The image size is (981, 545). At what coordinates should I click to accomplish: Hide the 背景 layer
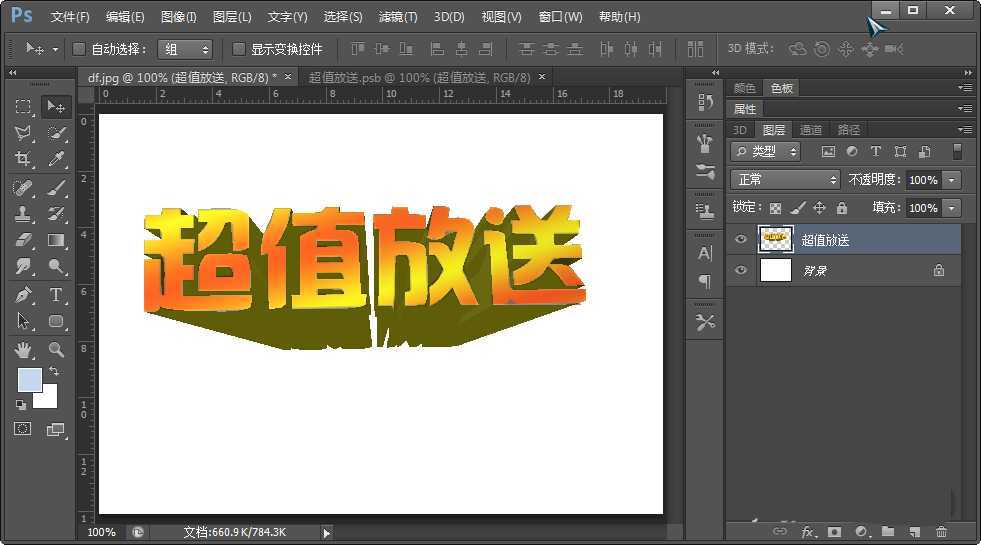[741, 270]
